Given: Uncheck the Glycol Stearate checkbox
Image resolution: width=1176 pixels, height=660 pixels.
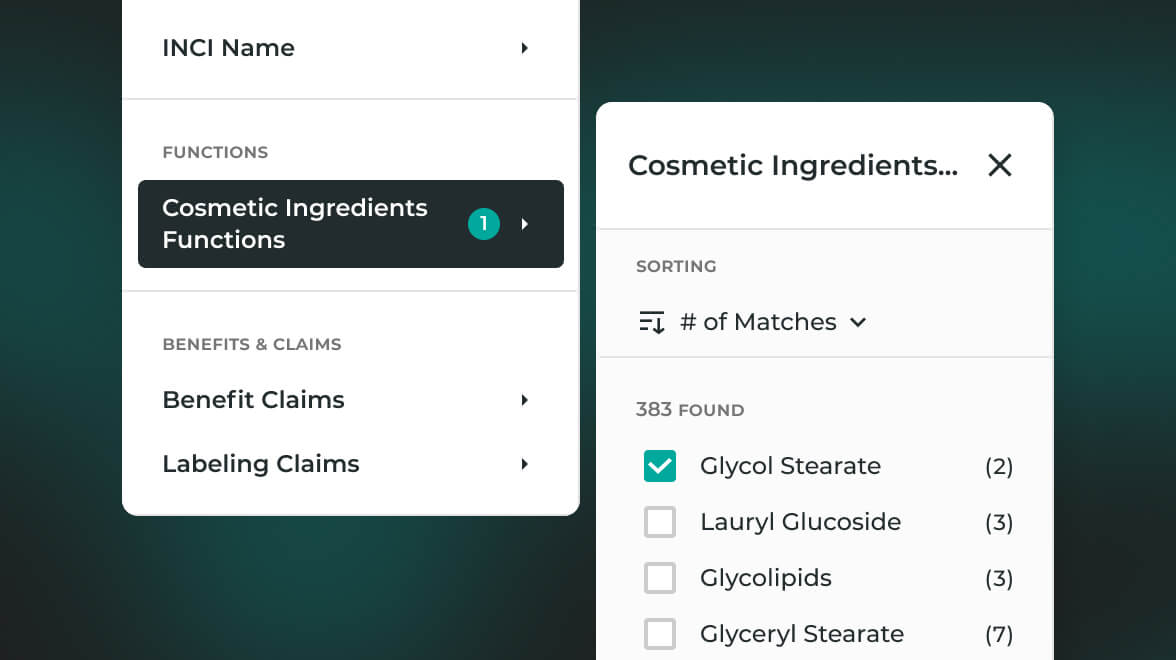Looking at the screenshot, I should (x=660, y=466).
